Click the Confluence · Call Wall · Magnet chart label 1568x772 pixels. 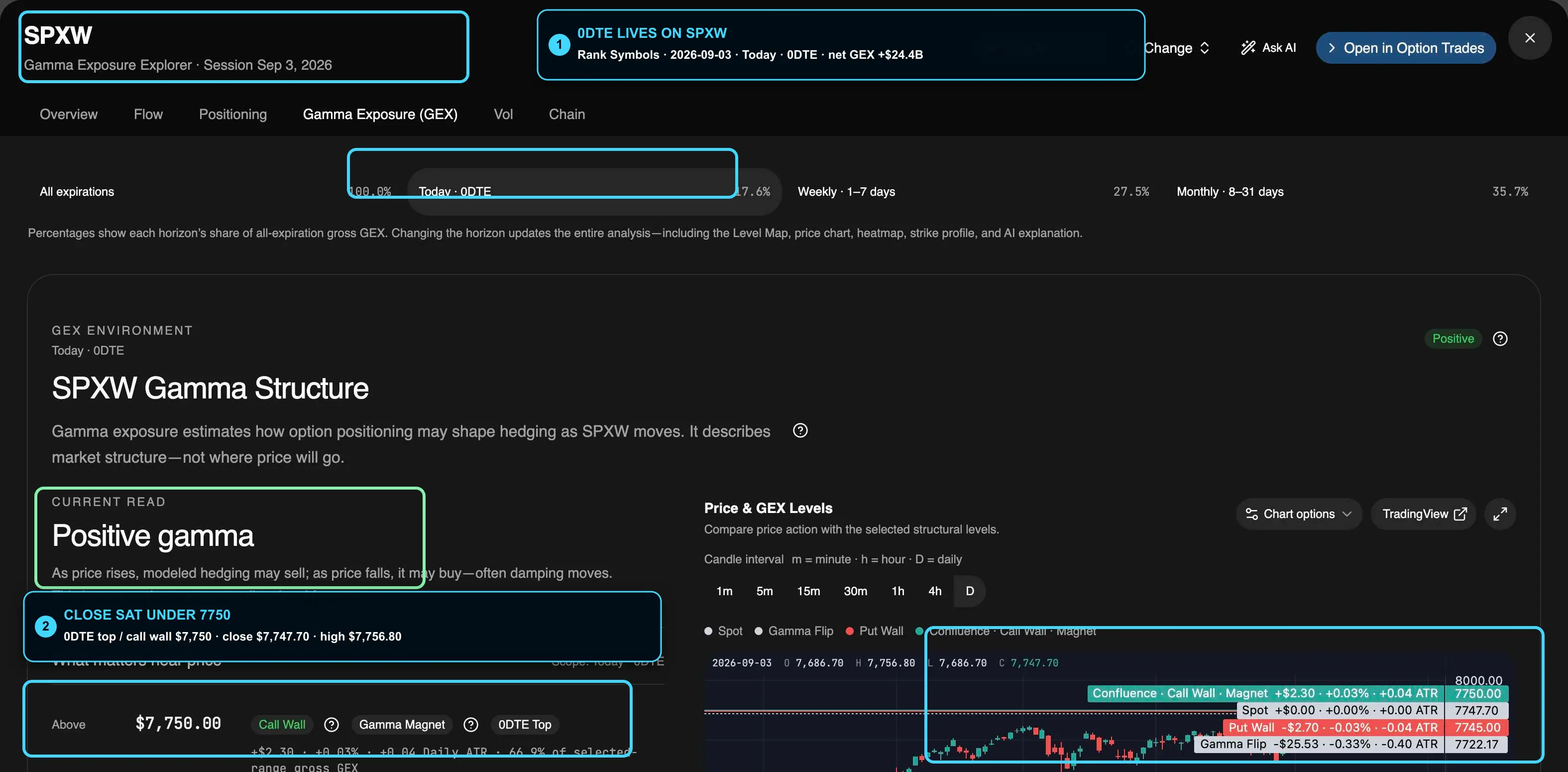click(1265, 693)
